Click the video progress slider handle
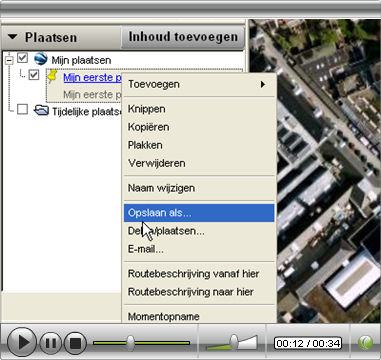This screenshot has width=381, height=360. [131, 343]
